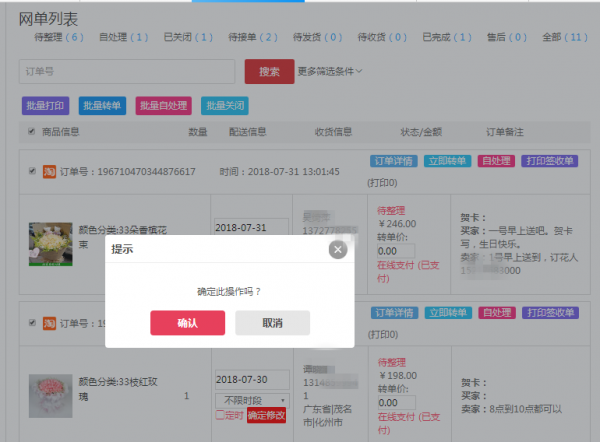Expand the 更多筛选条件 filter options

[x=330, y=71]
